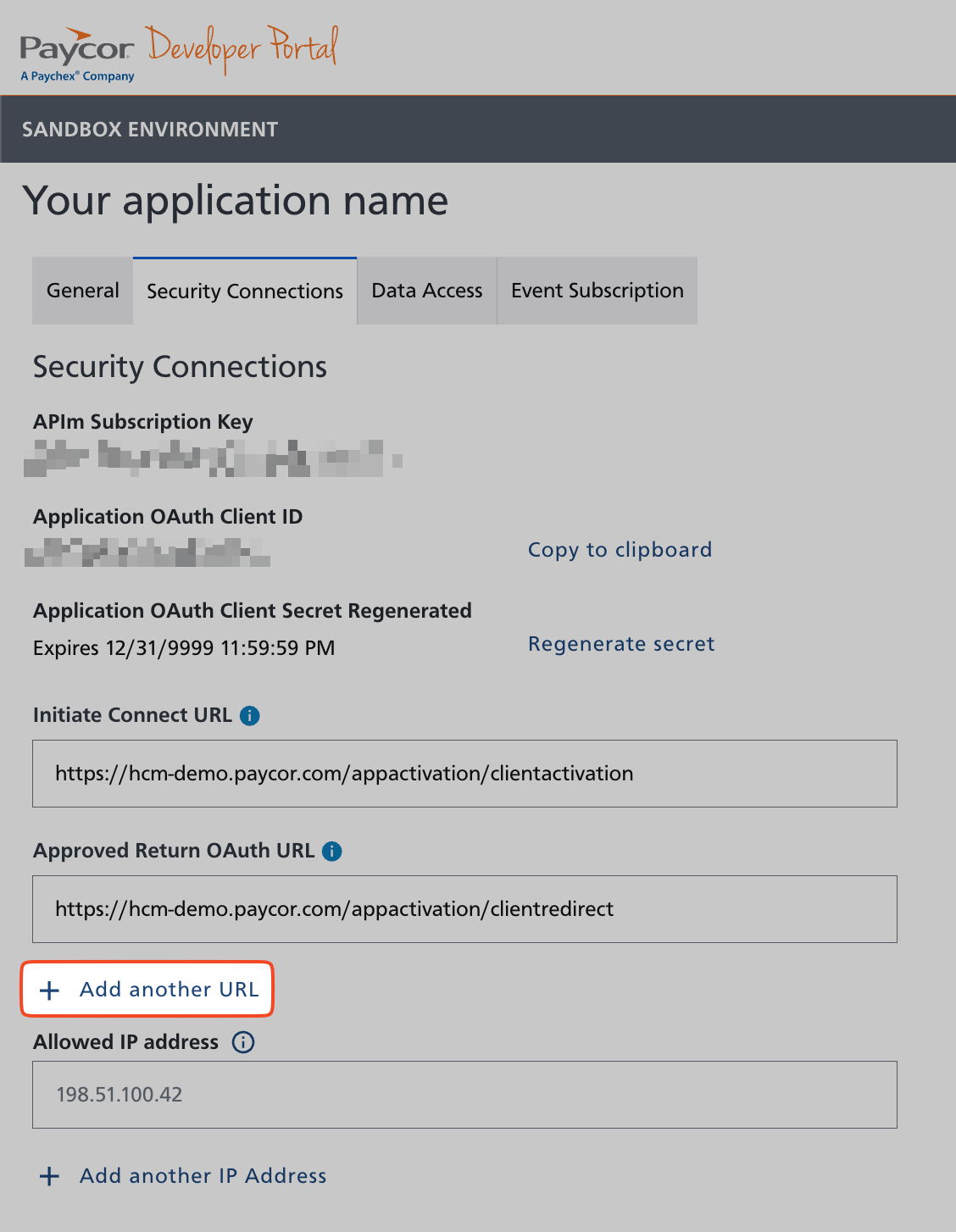
Task: Click plus icon for Add another URL
Action: pyautogui.click(x=50, y=990)
